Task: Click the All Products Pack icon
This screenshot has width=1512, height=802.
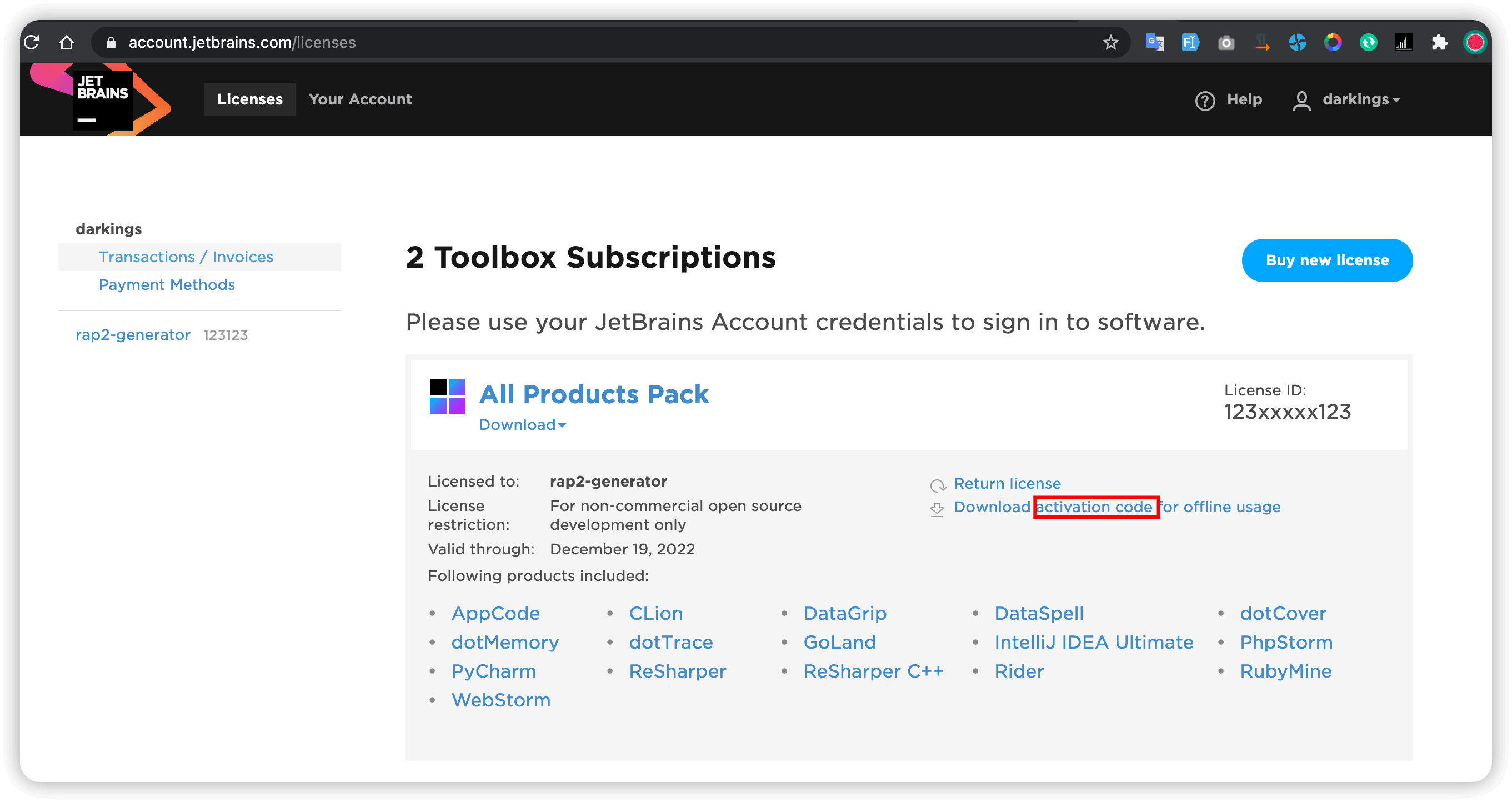Action: tap(447, 397)
